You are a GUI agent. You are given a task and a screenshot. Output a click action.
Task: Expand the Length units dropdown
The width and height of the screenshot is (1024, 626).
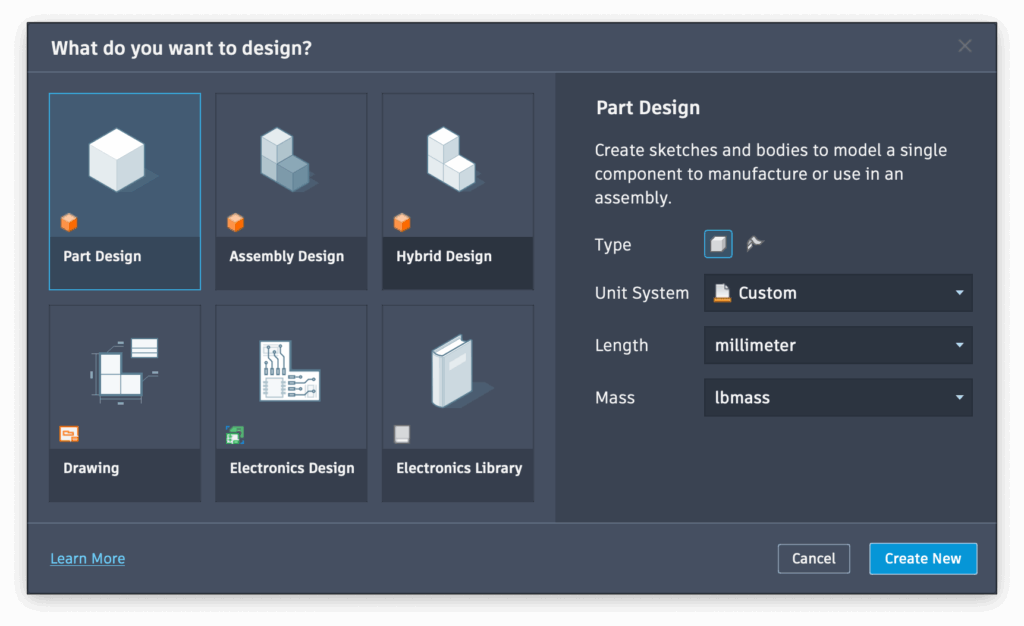pos(838,345)
